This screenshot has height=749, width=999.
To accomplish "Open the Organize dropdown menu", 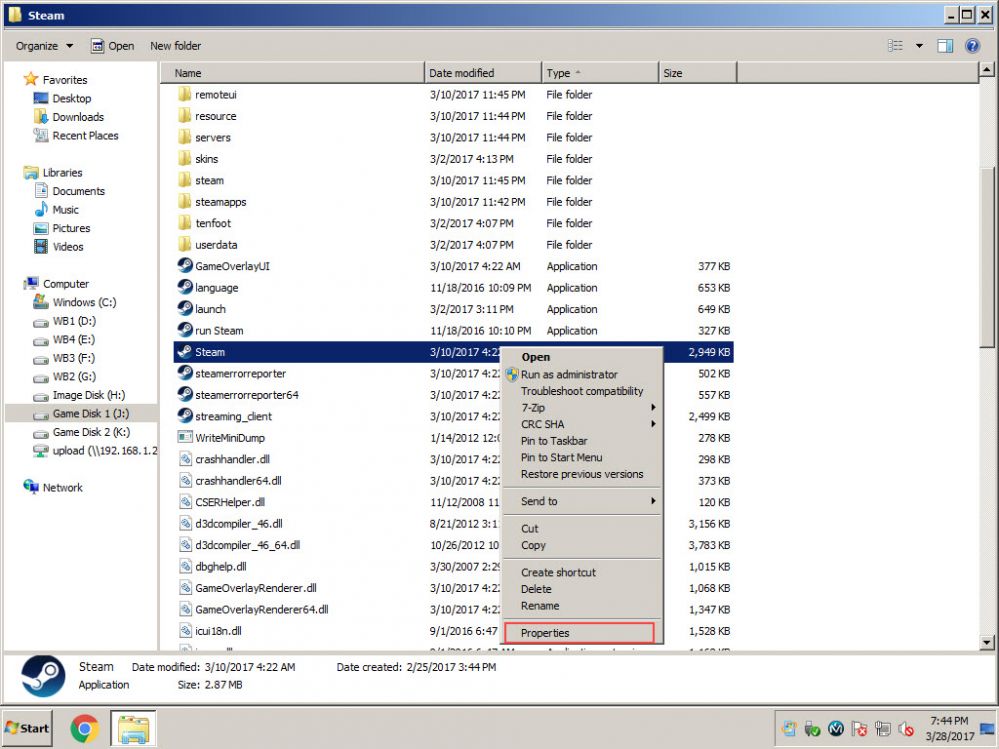I will (45, 46).
